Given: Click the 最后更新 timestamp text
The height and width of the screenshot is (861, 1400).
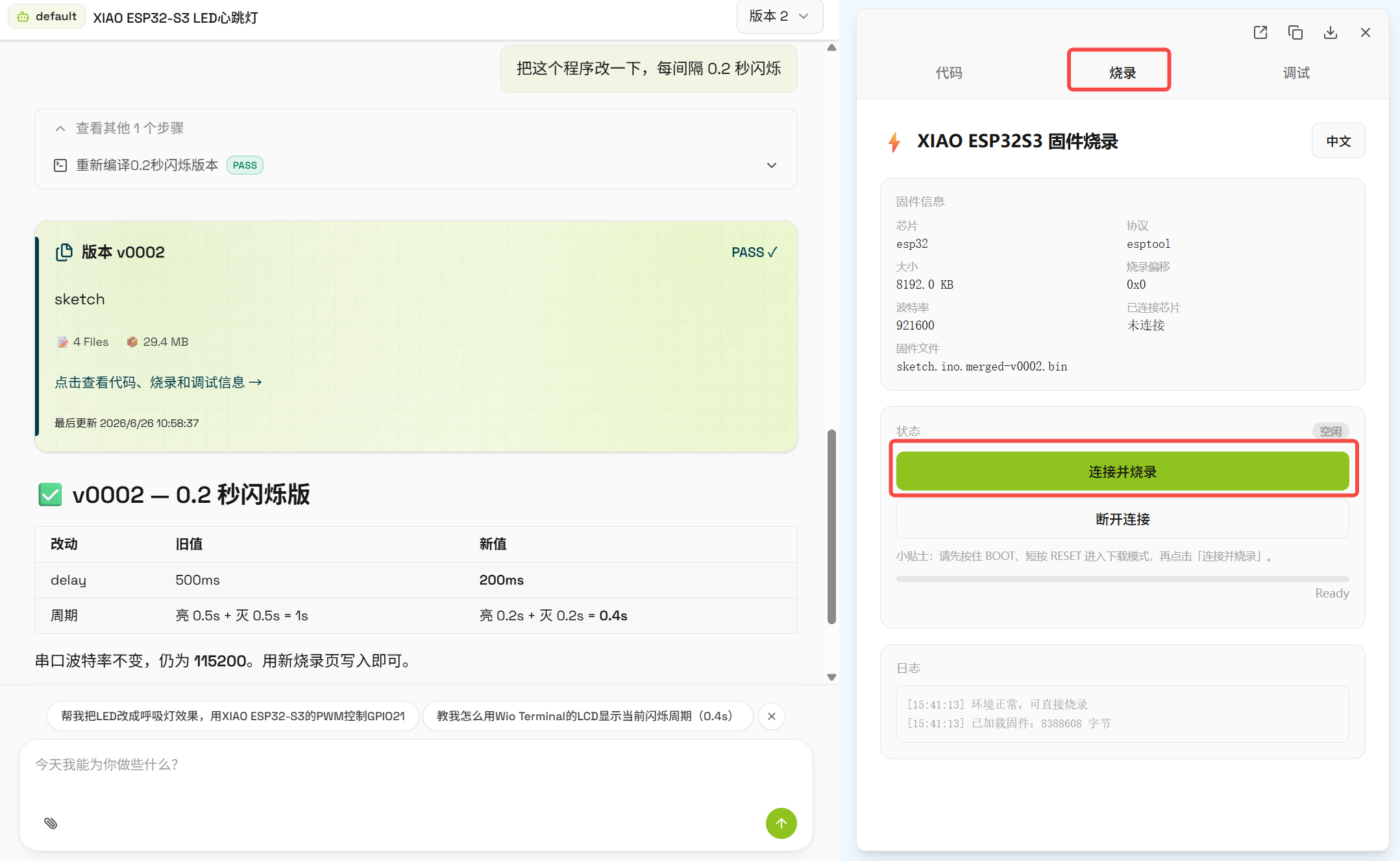Looking at the screenshot, I should [x=127, y=423].
